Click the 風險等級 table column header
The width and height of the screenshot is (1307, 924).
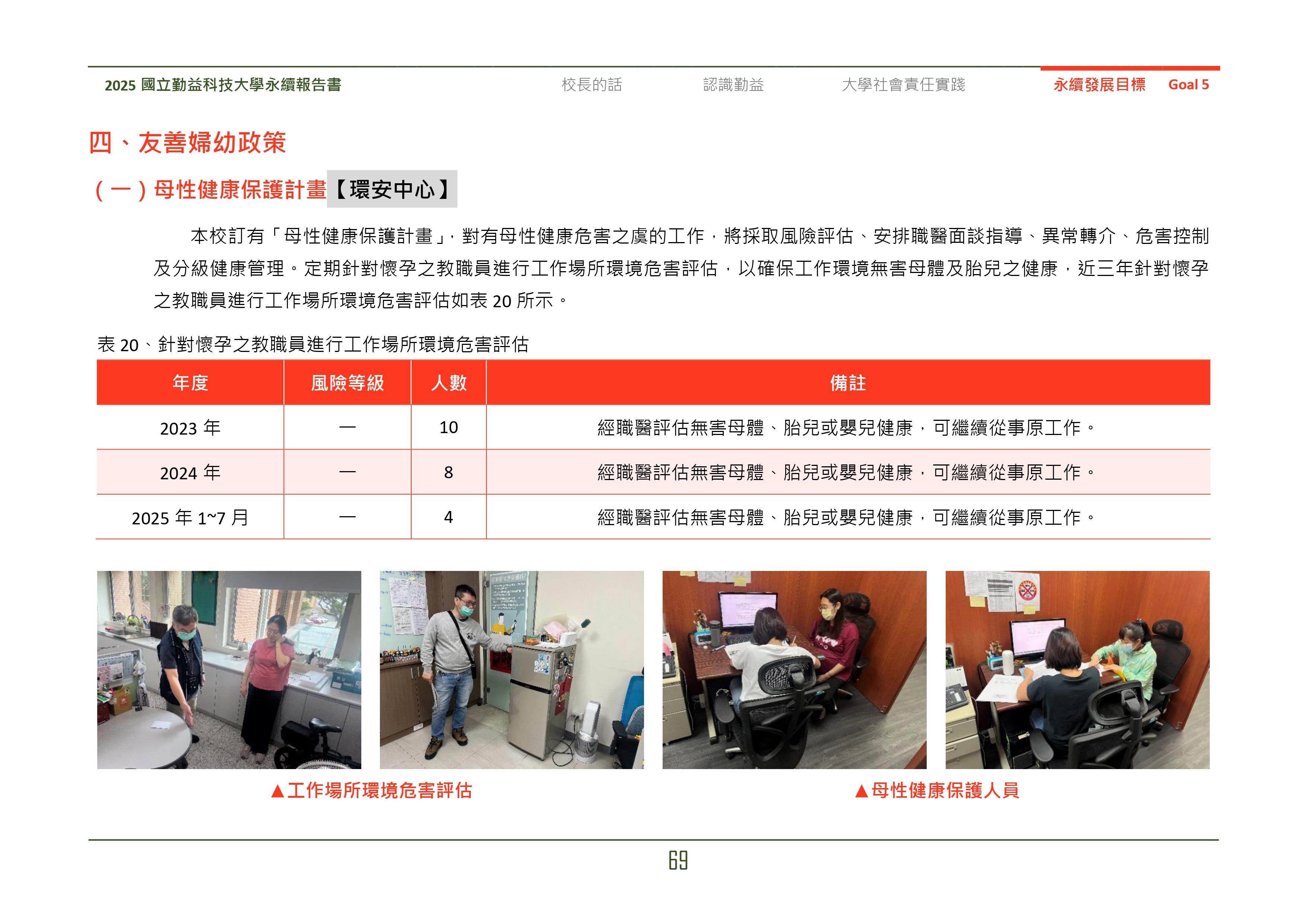[x=347, y=382]
